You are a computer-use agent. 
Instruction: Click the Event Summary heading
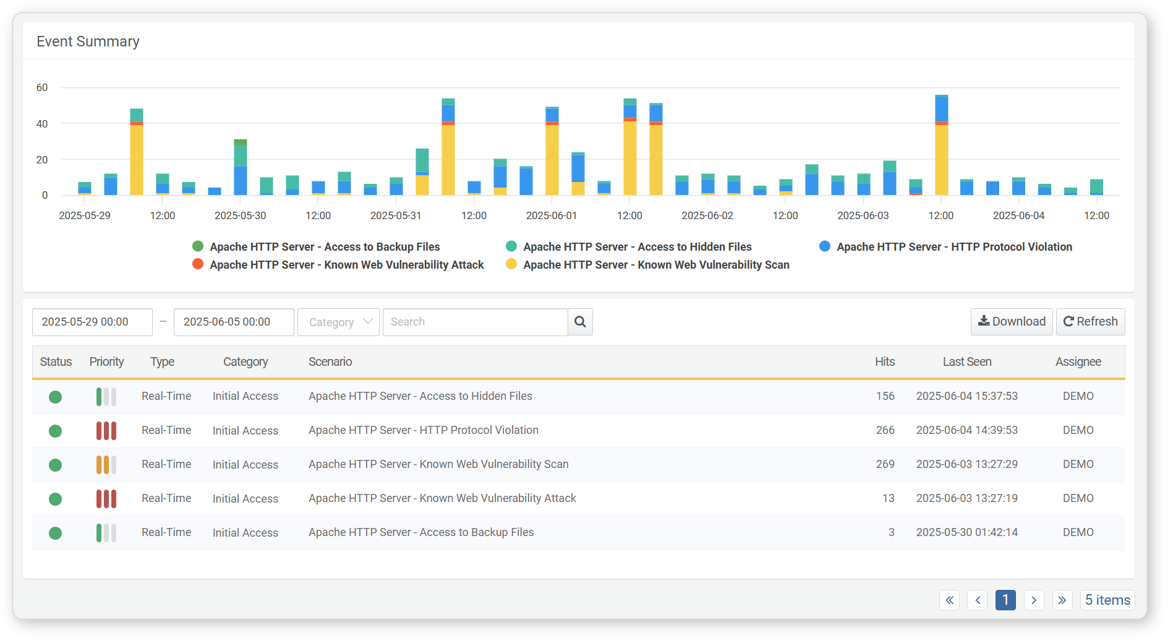pos(88,42)
